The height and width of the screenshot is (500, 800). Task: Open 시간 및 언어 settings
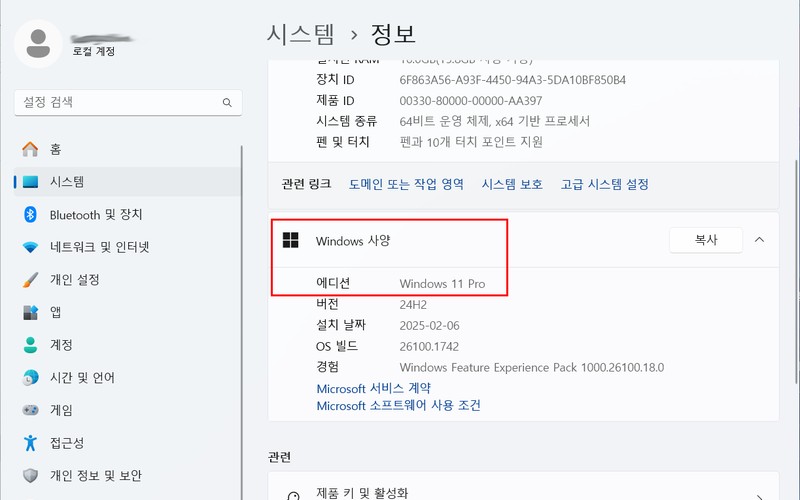(x=127, y=378)
